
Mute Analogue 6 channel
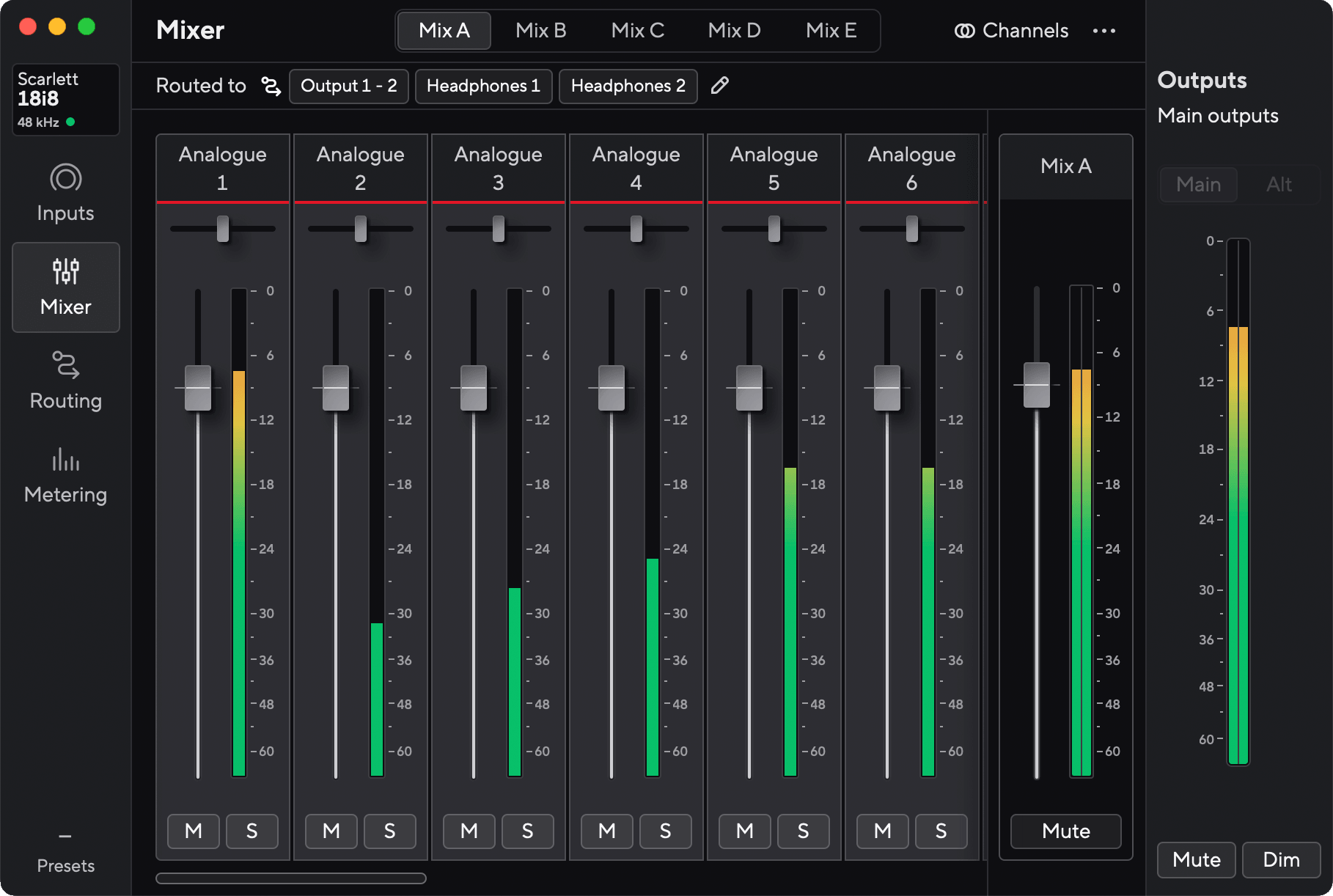point(883,831)
